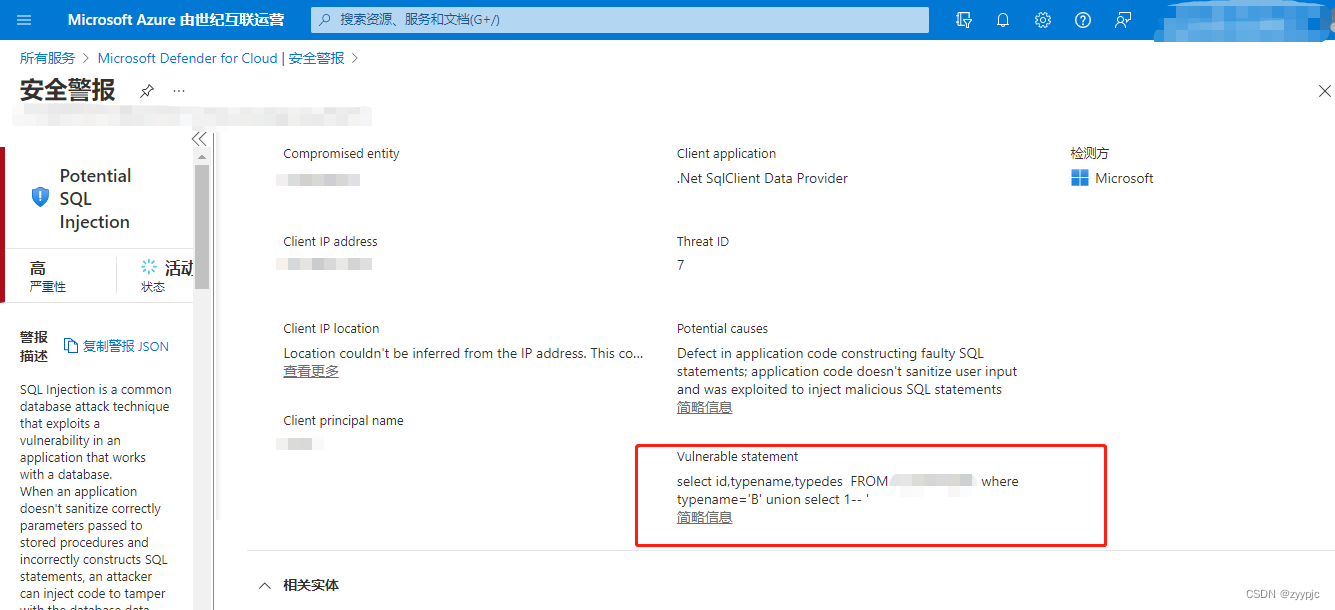Open Microsoft Defender for Cloud breadcrumb link
This screenshot has height=610, width=1335.
221,58
